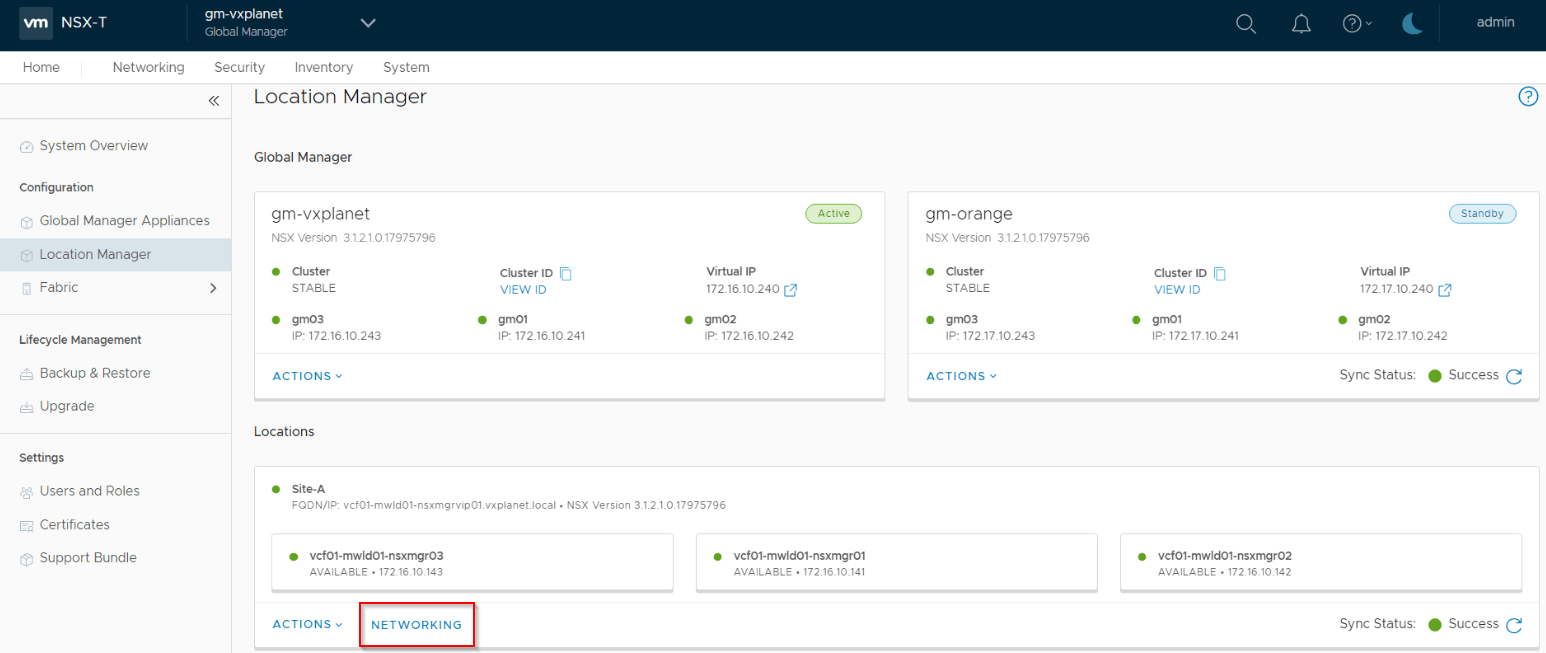Click the Active badge on gm-vxplanet

click(833, 213)
